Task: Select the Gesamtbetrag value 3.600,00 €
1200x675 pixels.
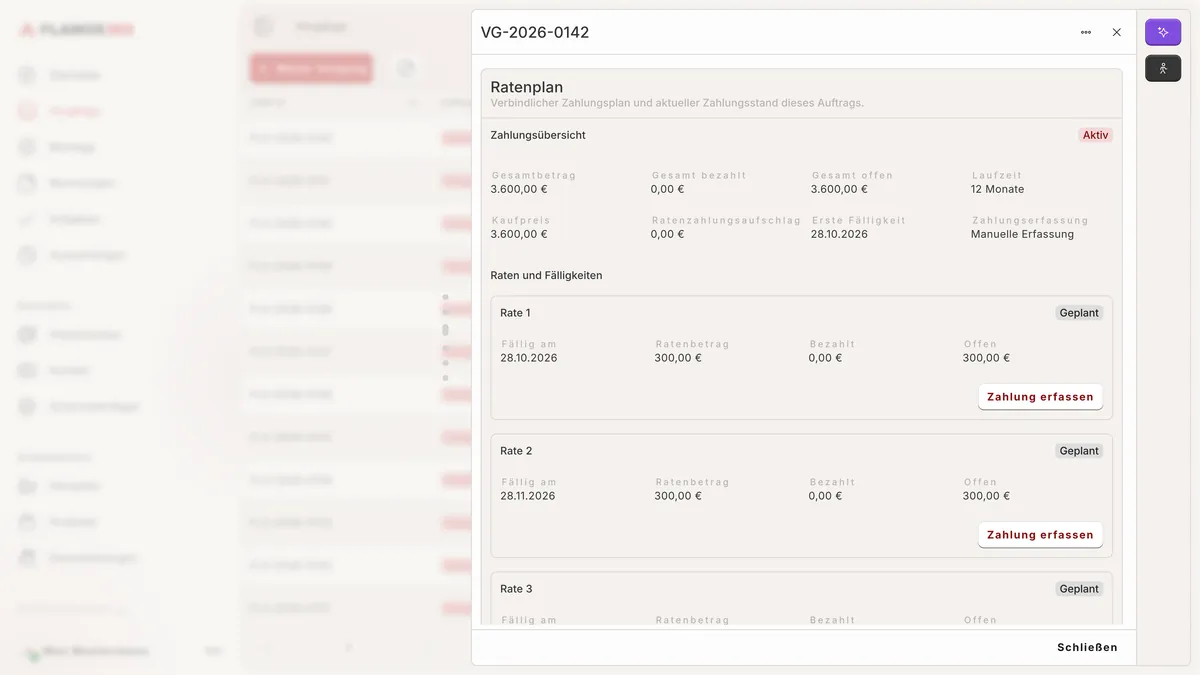Action: pos(519,189)
